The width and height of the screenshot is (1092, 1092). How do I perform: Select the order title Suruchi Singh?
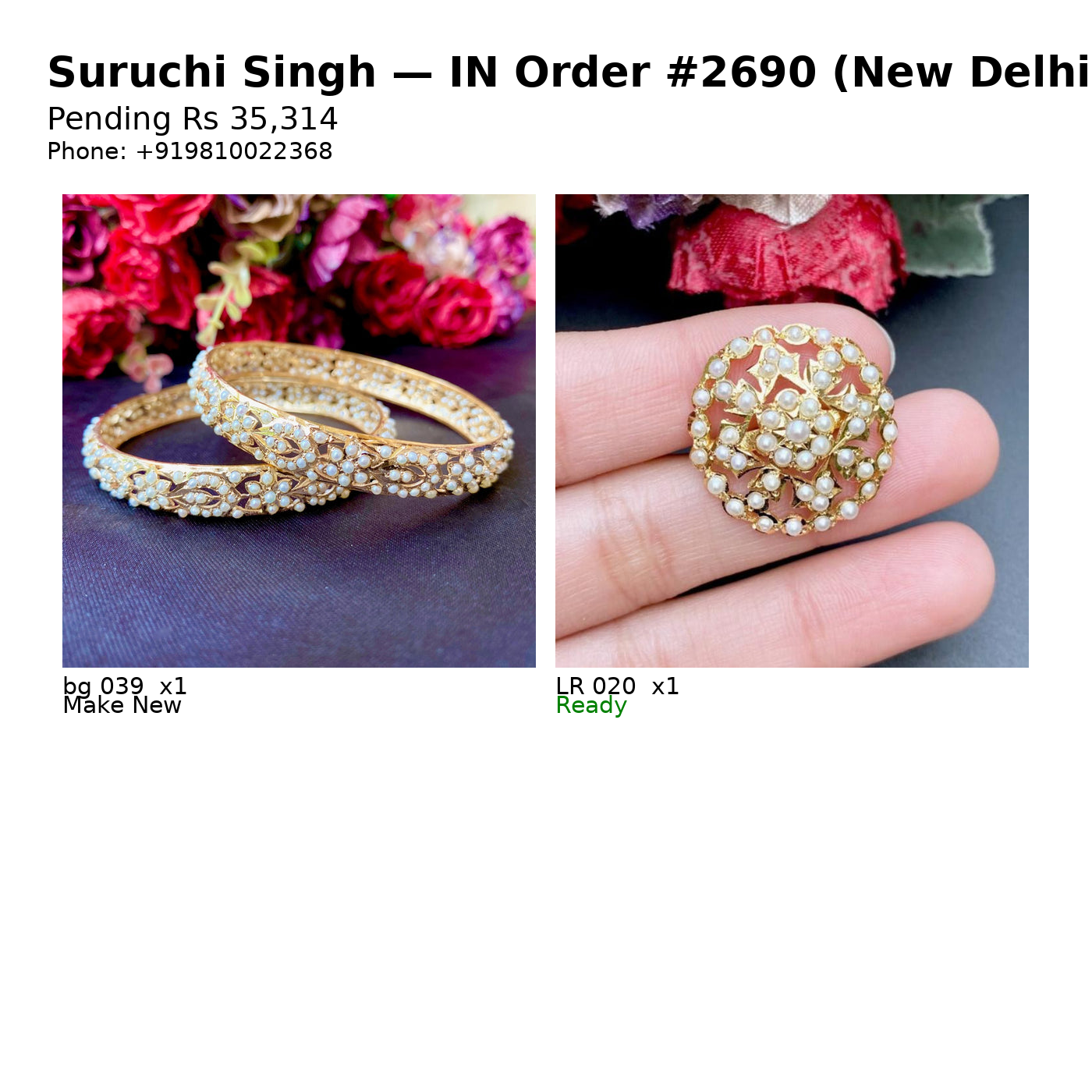[212, 73]
